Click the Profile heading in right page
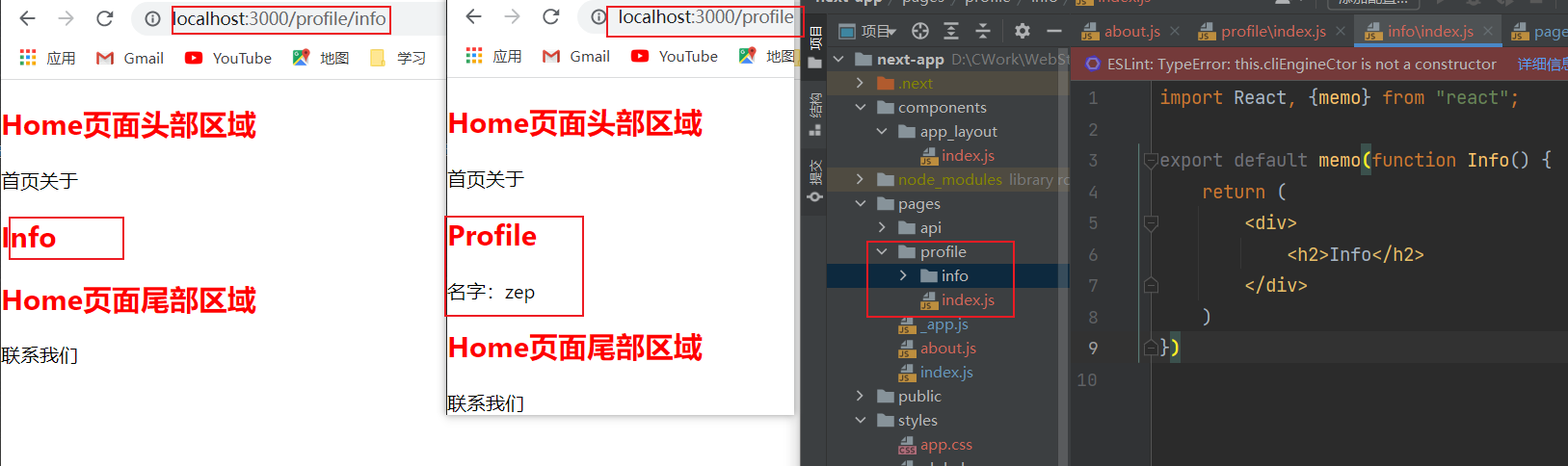The image size is (1568, 466). point(492,236)
